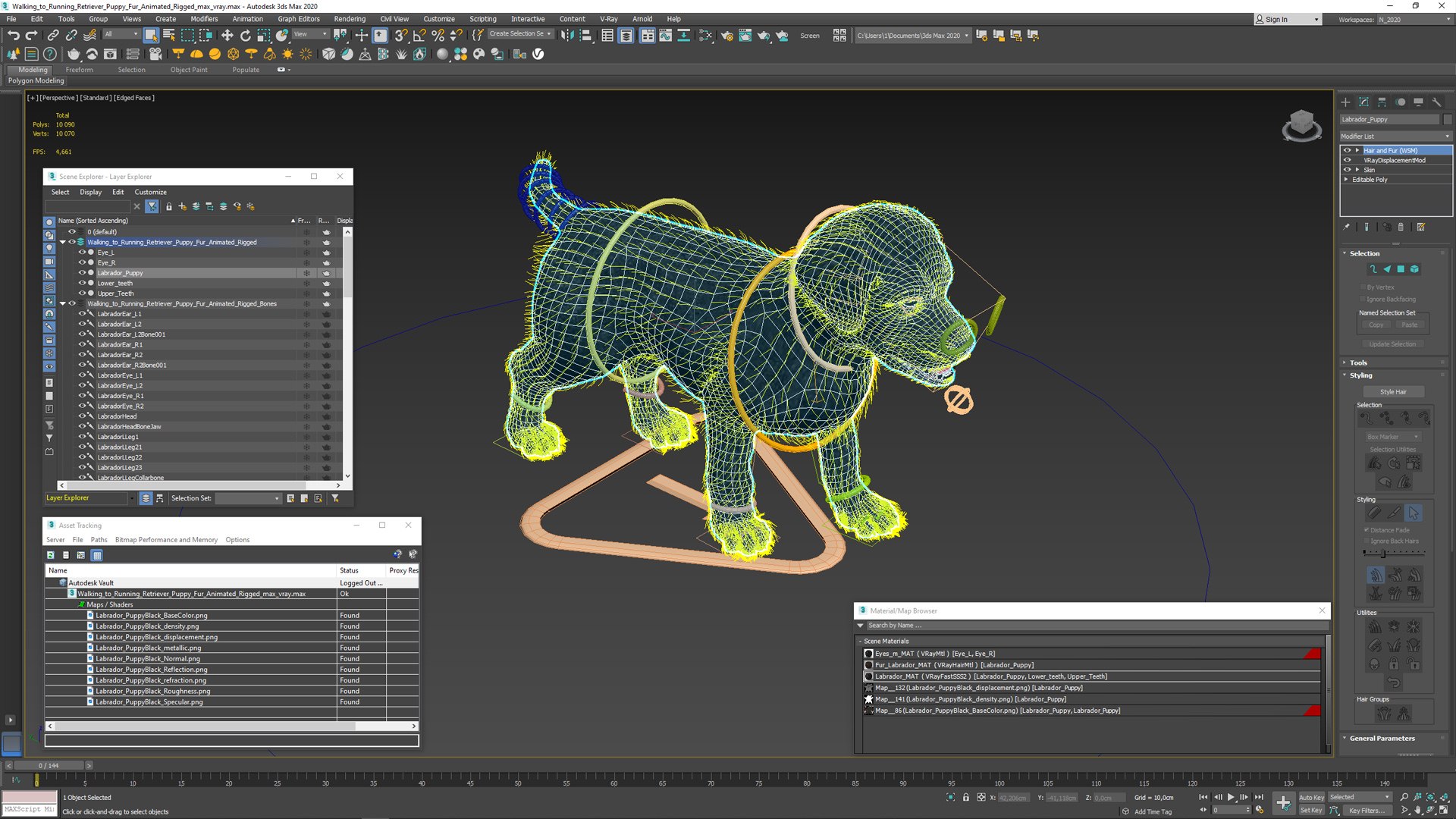Open the Utilities wrench tab in command panel

(x=1436, y=102)
